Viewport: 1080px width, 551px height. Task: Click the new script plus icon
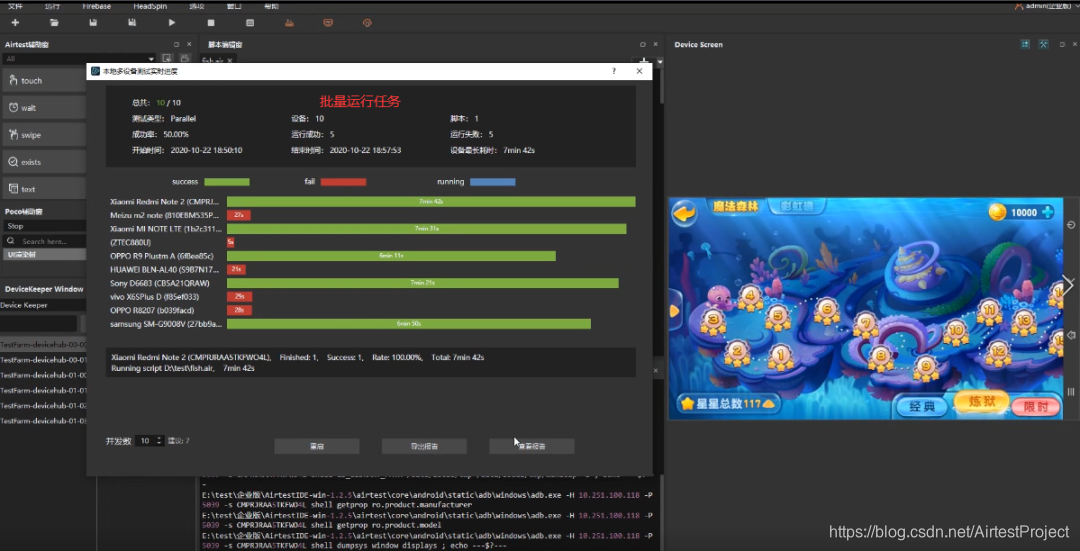point(15,23)
